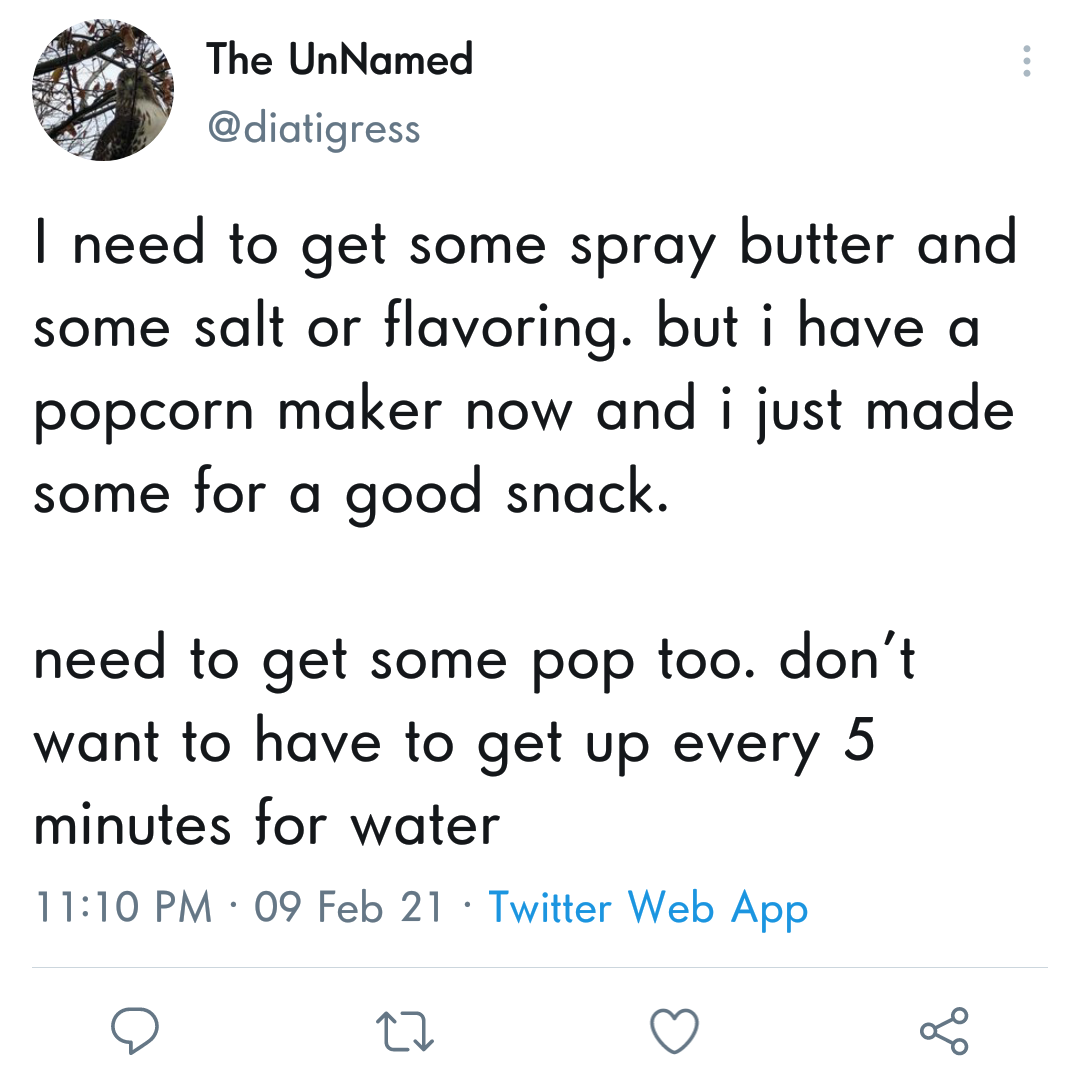The width and height of the screenshot is (1080, 1087).
Task: Click the words 'minutes for water'
Action: 267,824
